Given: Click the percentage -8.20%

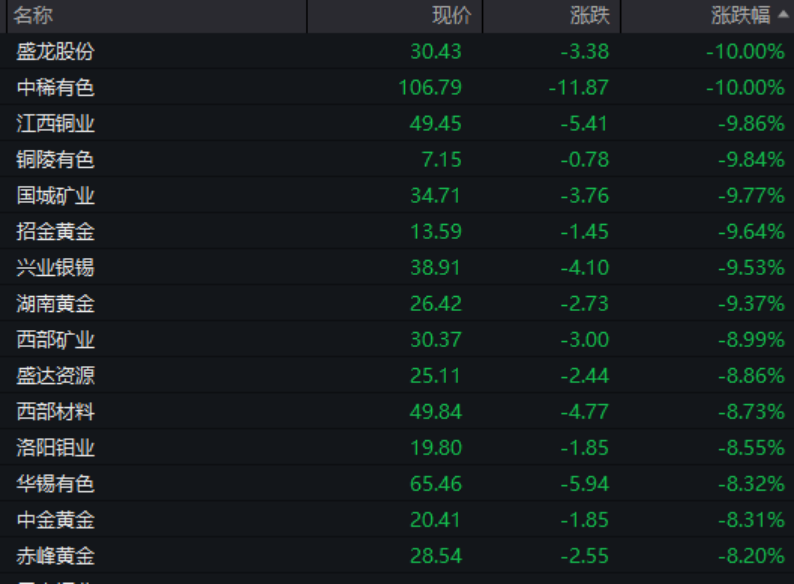Looking at the screenshot, I should (x=751, y=556).
